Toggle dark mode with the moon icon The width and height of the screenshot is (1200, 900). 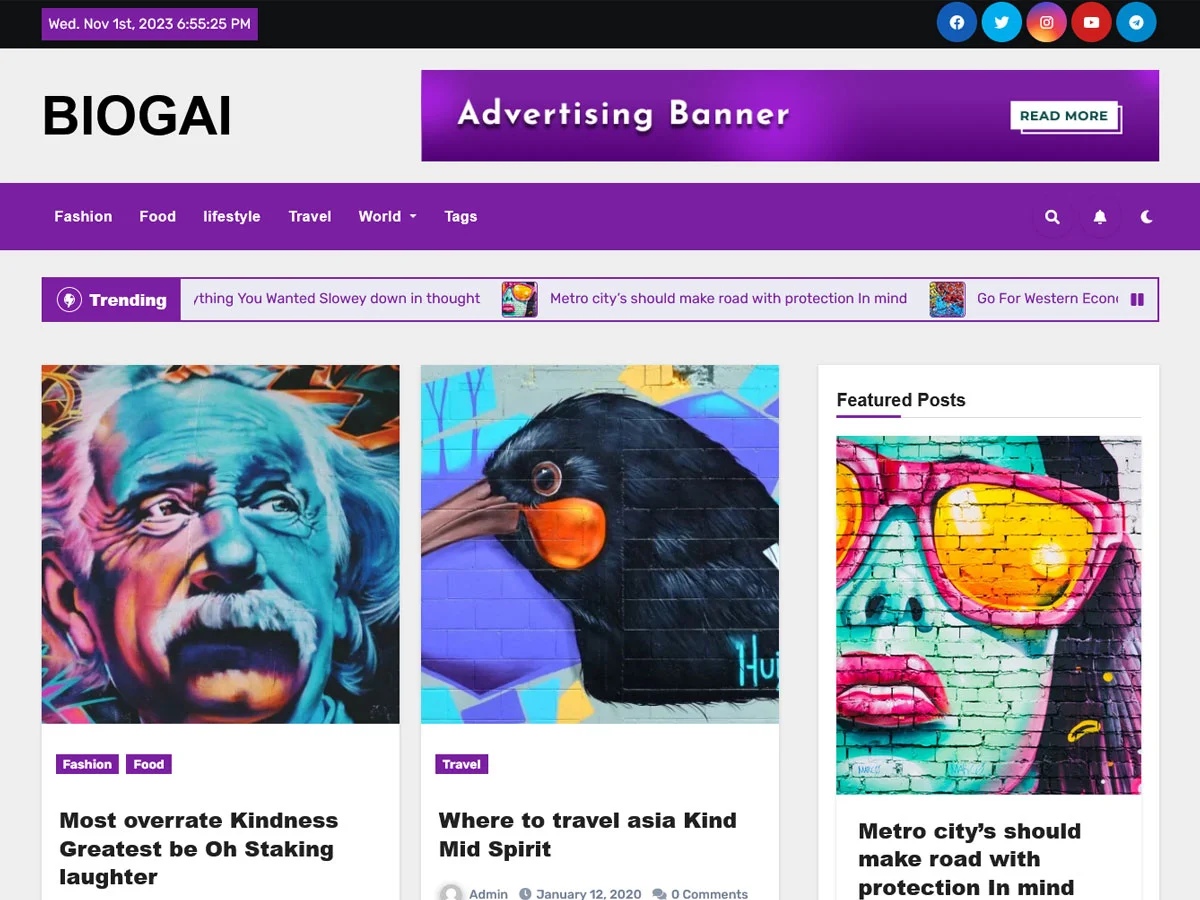tap(1147, 217)
